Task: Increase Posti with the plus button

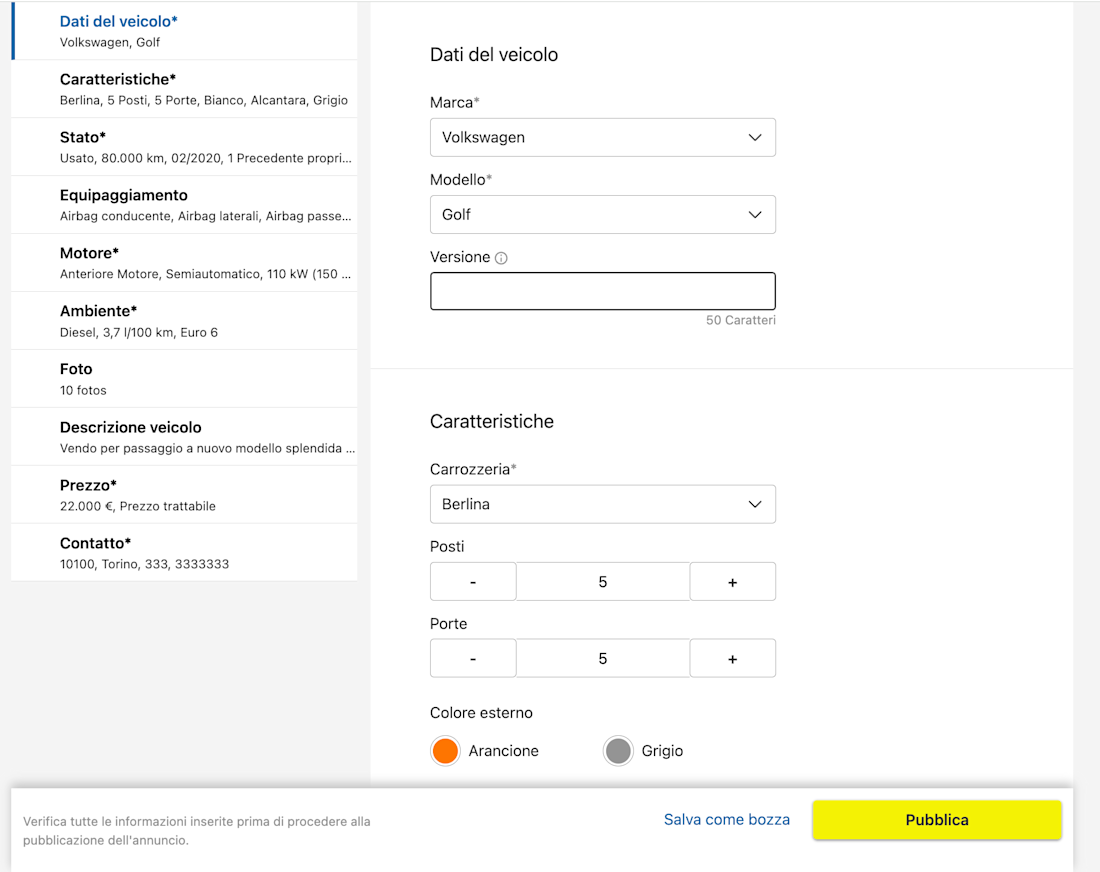Action: pos(732,582)
